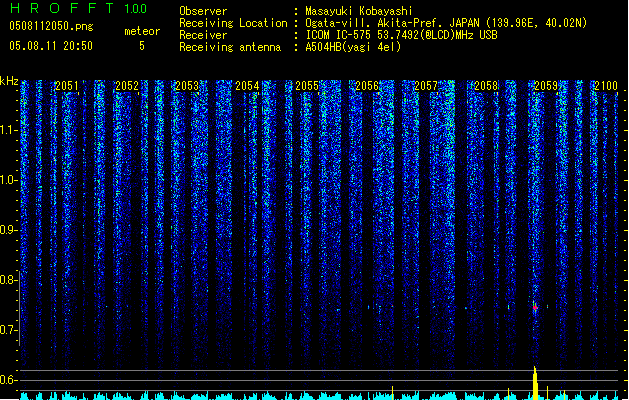Click the HROFFT 1.0.0 title text
Screen dimensions: 629x400
[79, 8]
